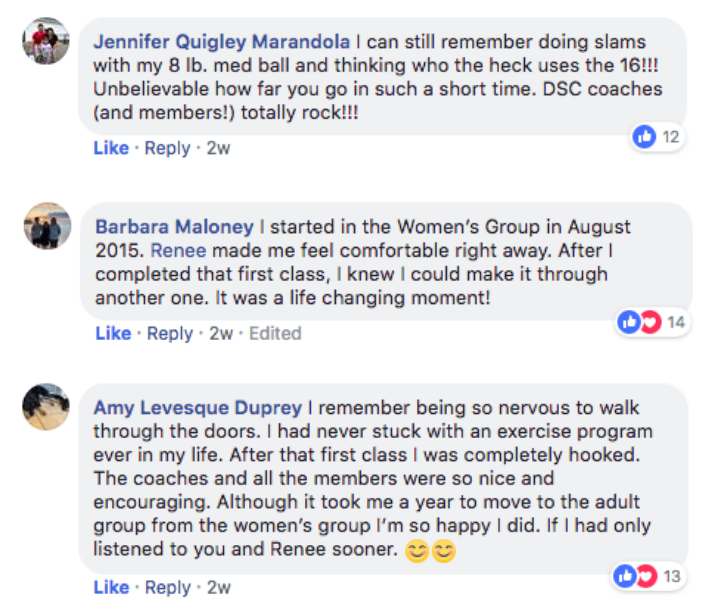Viewport: 717px width, 600px height.
Task: View edit history via Edited label
Action: [x=275, y=333]
